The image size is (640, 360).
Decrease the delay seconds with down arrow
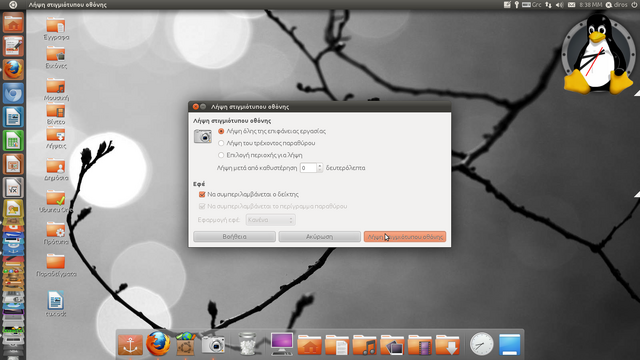pos(320,170)
